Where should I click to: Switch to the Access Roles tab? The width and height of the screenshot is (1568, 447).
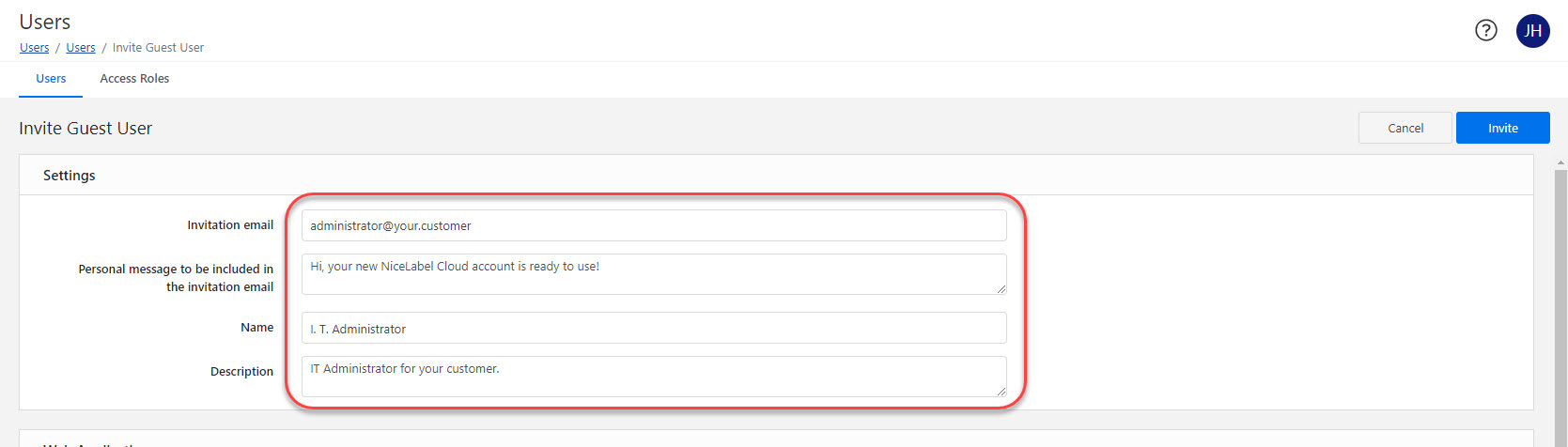coord(134,79)
